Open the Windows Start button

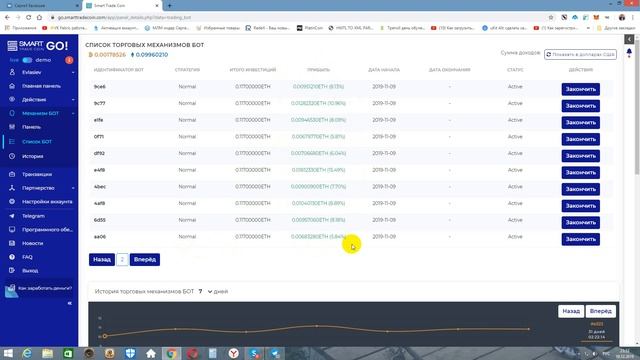click(8, 353)
